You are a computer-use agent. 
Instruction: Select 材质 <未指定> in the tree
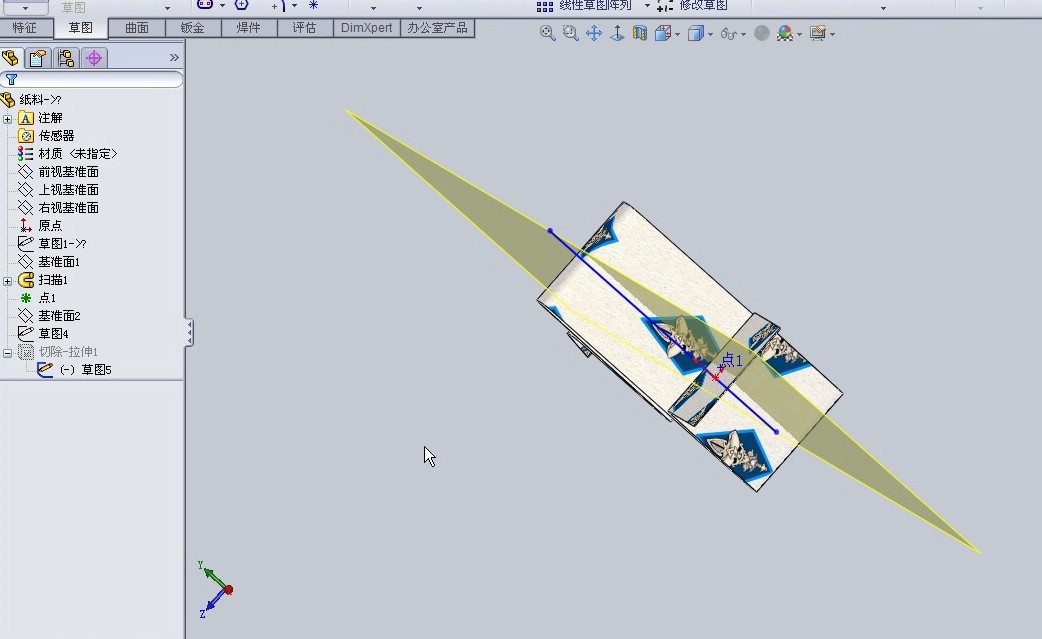77,153
